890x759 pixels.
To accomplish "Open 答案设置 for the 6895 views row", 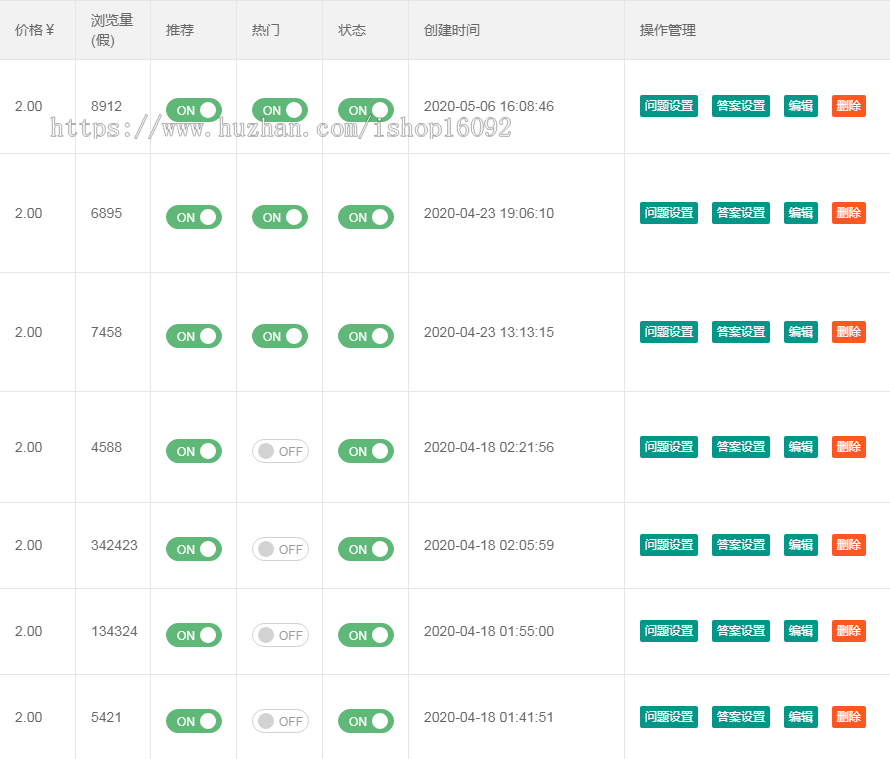I will click(740, 213).
